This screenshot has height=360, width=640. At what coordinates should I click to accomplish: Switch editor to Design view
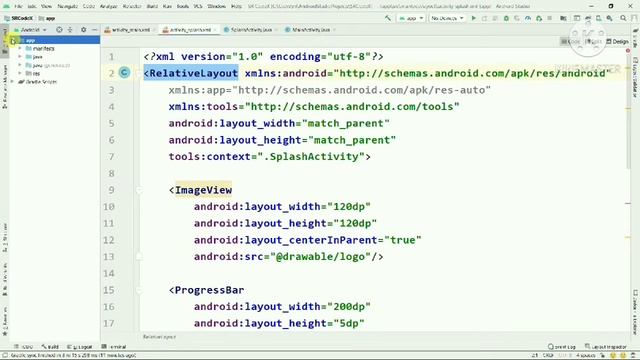[x=618, y=42]
